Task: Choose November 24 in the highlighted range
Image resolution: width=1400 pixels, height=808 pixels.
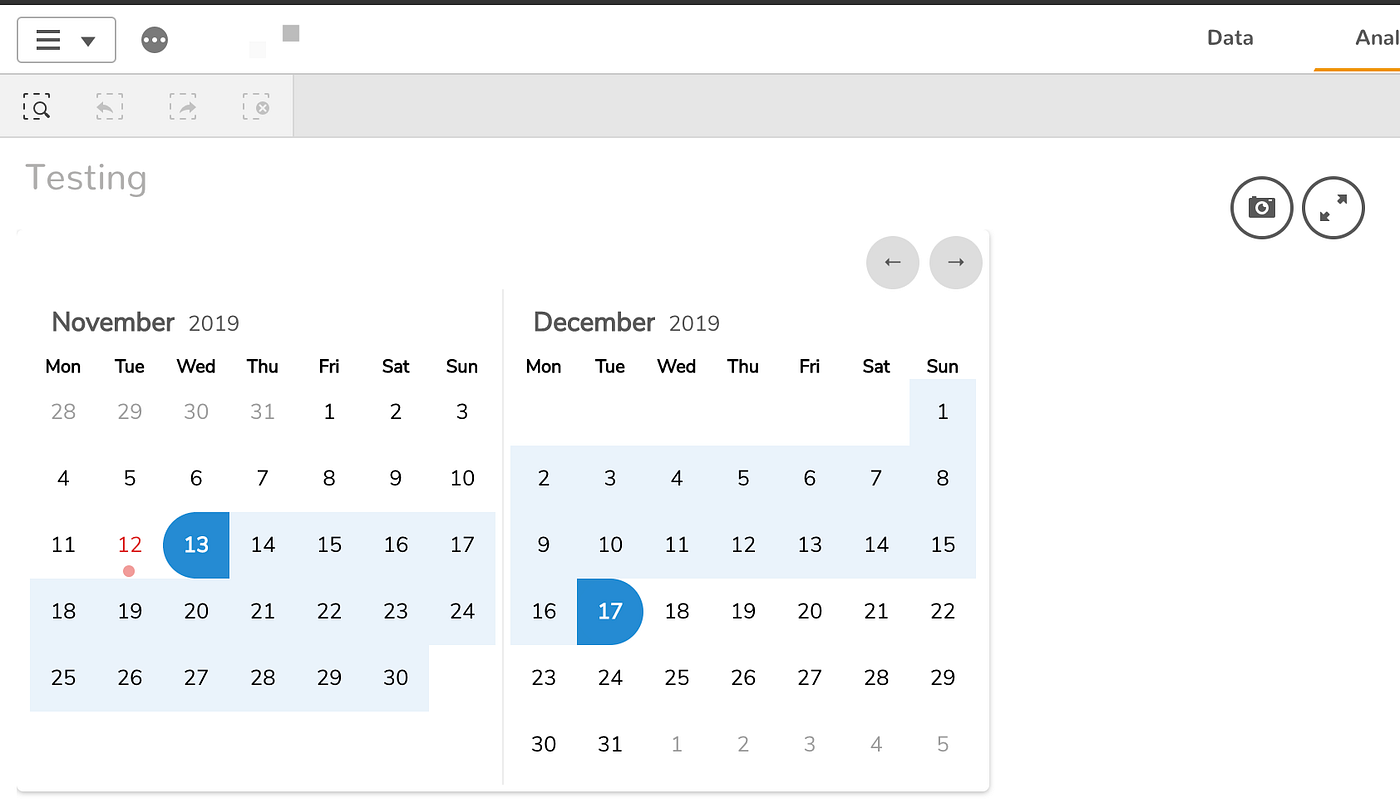Action: 462,611
